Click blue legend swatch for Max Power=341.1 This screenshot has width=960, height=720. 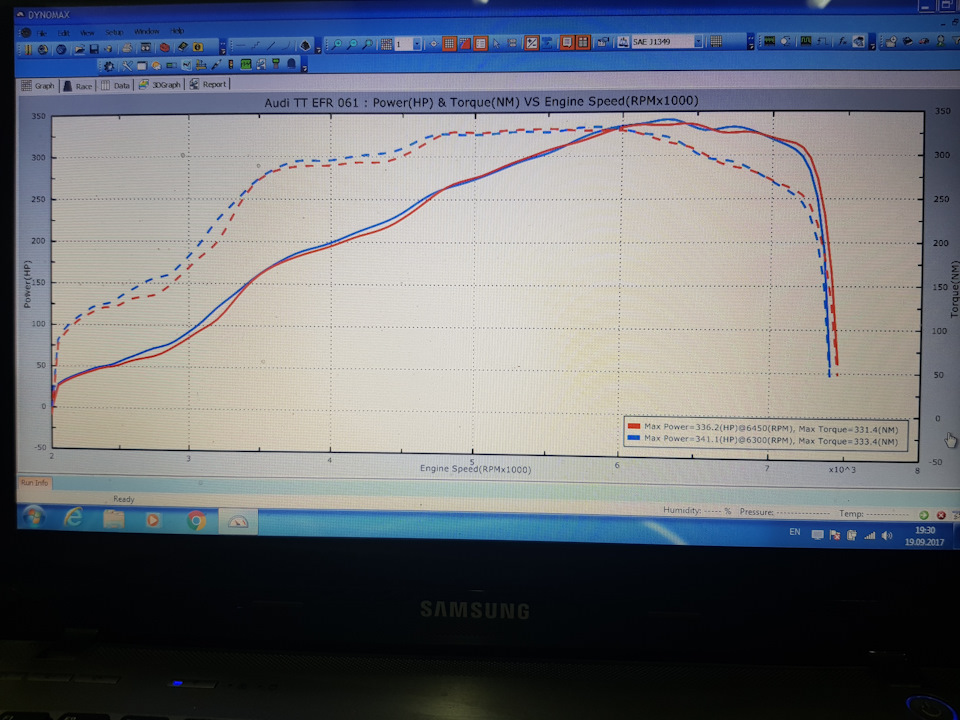(x=634, y=438)
